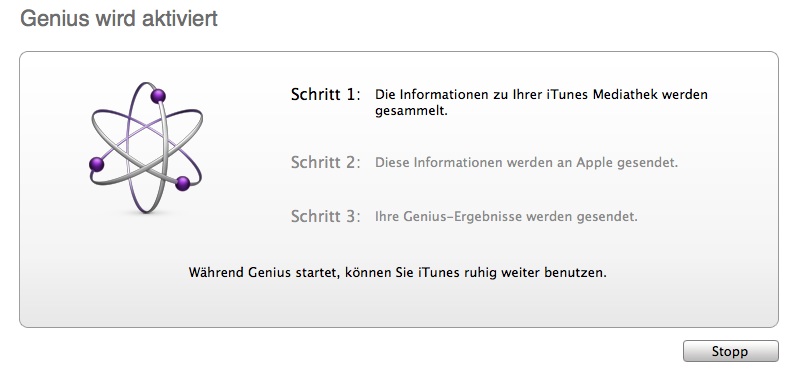Select the 'Schritt 1:' label
Image resolution: width=812 pixels, height=390 pixels.
(x=325, y=95)
